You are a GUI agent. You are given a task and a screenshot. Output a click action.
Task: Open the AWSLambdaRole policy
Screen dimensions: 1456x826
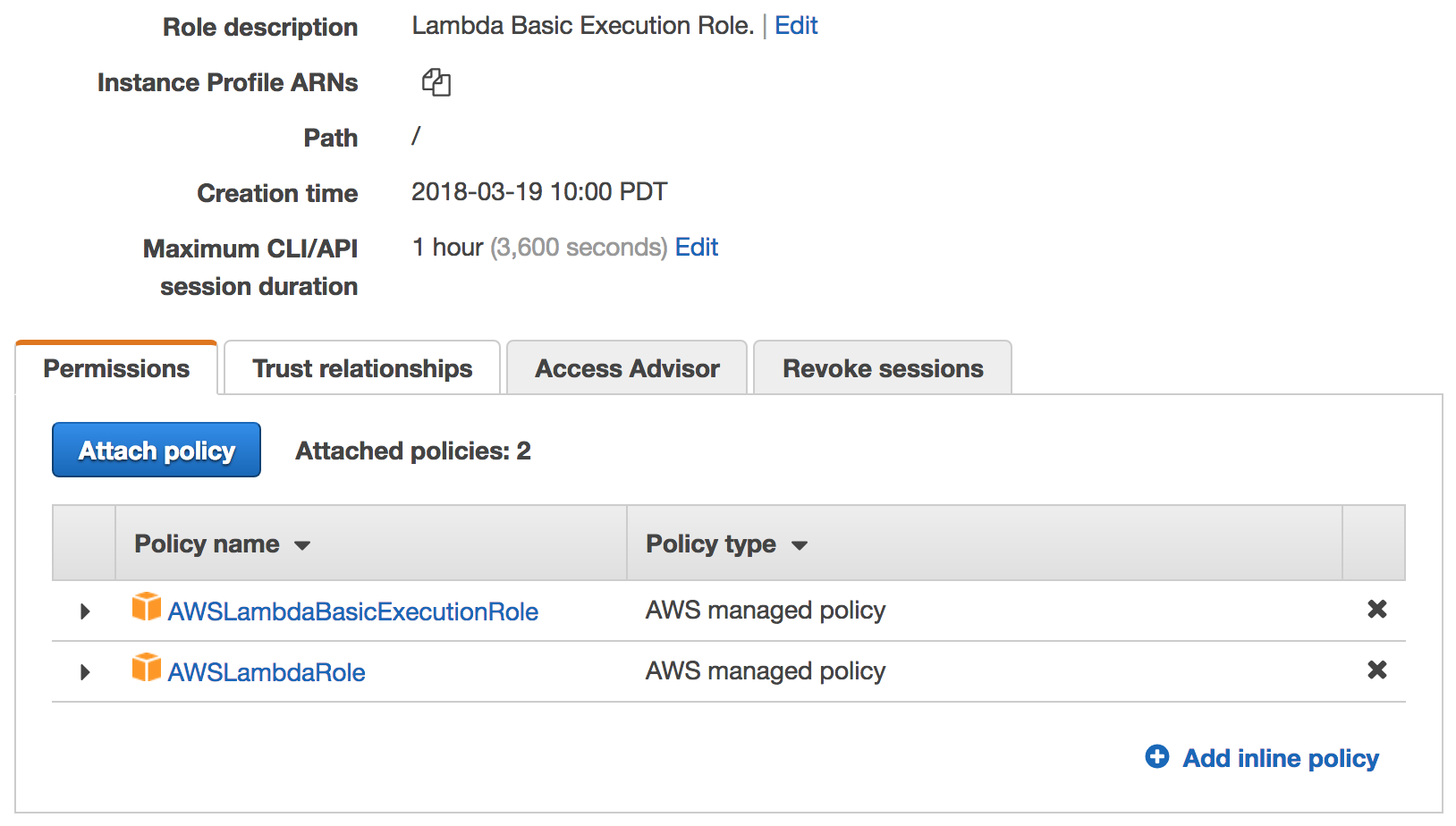click(x=266, y=671)
